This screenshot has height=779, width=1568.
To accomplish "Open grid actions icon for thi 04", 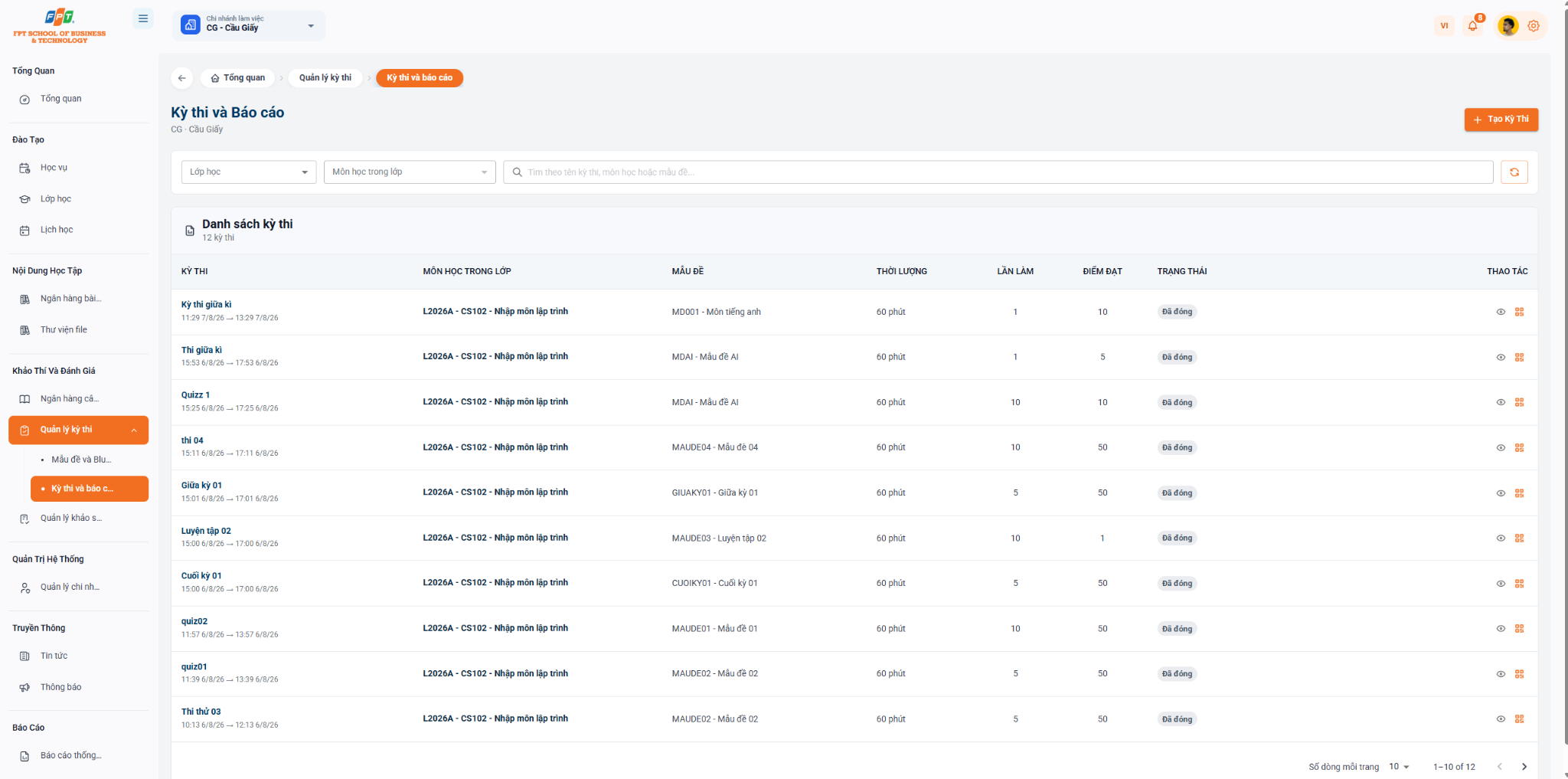I will click(1519, 447).
